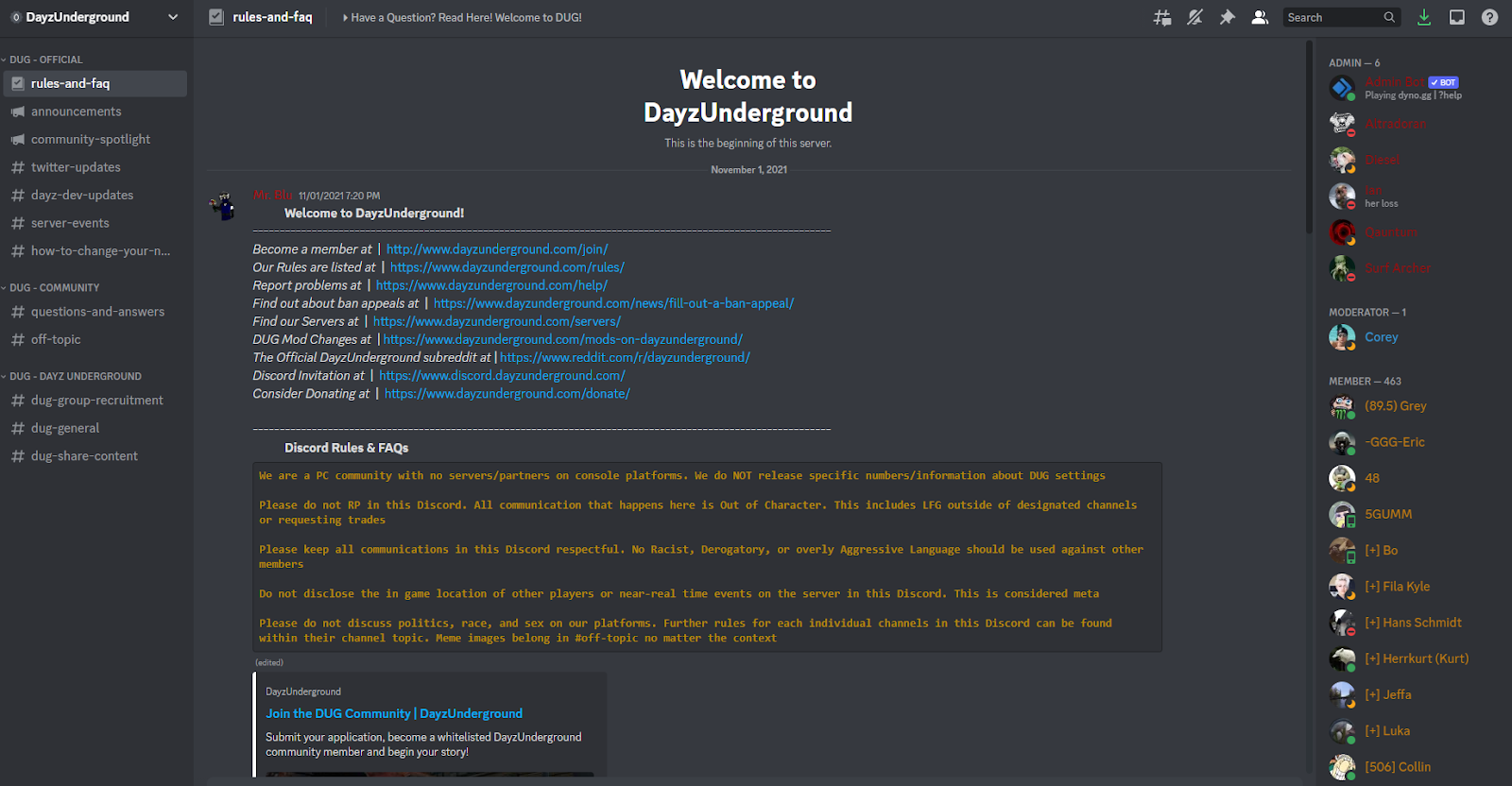Viewport: 1512px width, 786px height.
Task: Click Qauntum's red avatar
Action: point(1342,231)
